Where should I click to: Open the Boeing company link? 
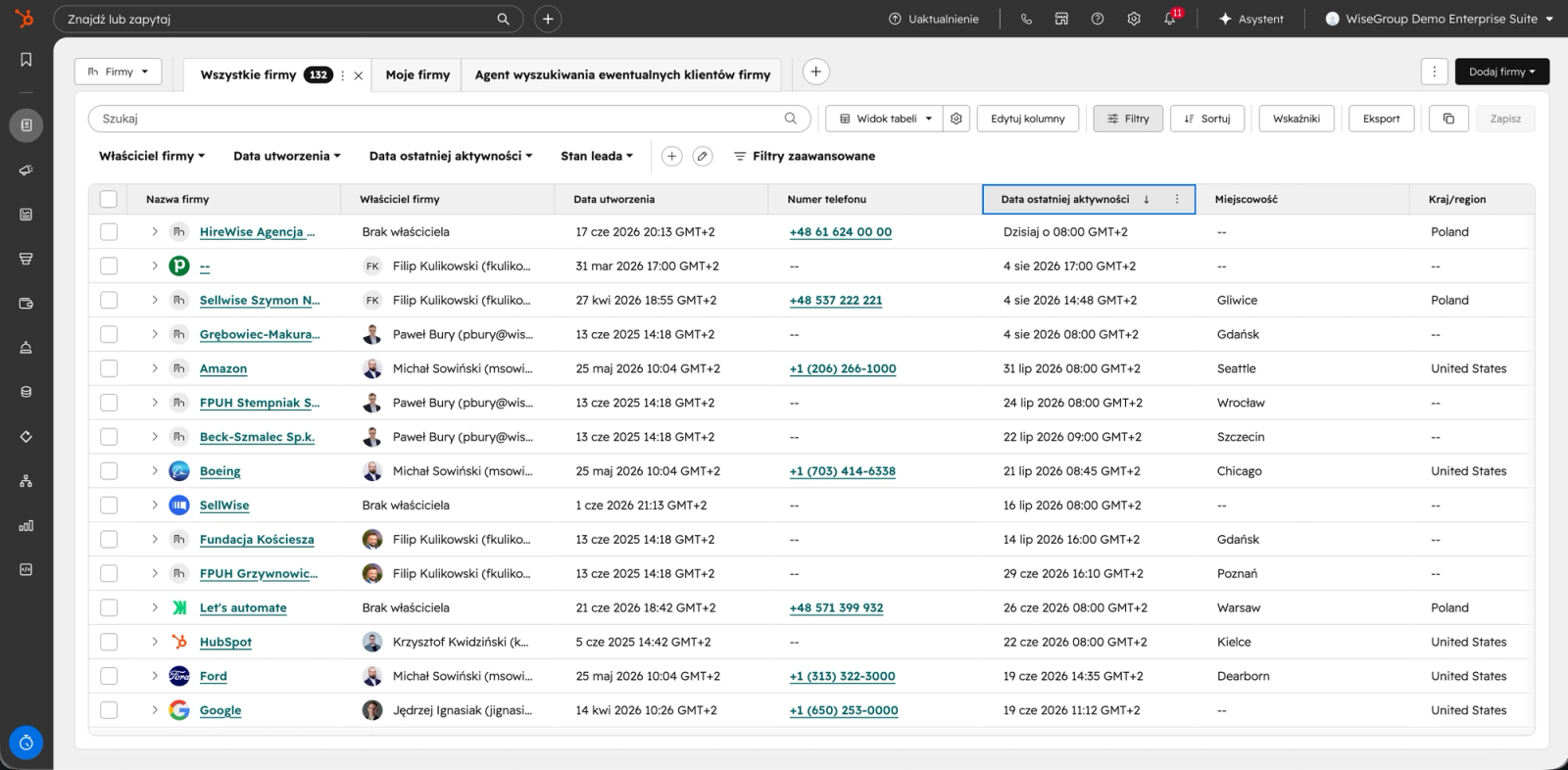[220, 471]
